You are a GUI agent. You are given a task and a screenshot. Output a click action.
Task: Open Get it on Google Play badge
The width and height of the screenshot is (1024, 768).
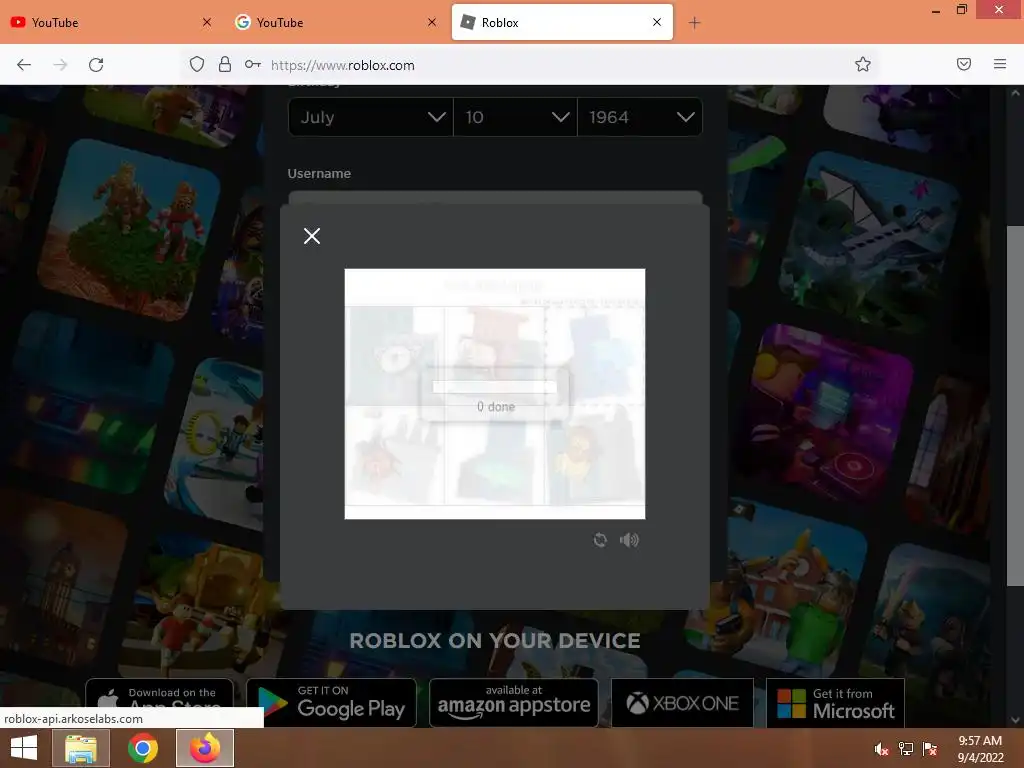coord(331,703)
